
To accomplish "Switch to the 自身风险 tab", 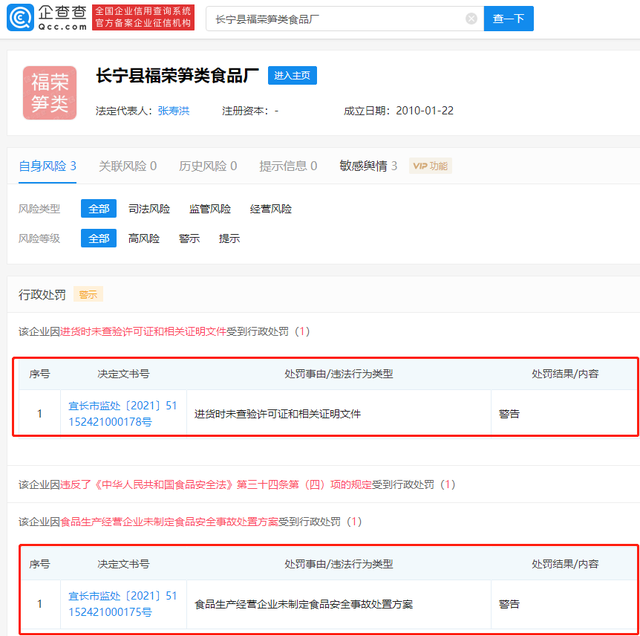I will tap(47, 166).
